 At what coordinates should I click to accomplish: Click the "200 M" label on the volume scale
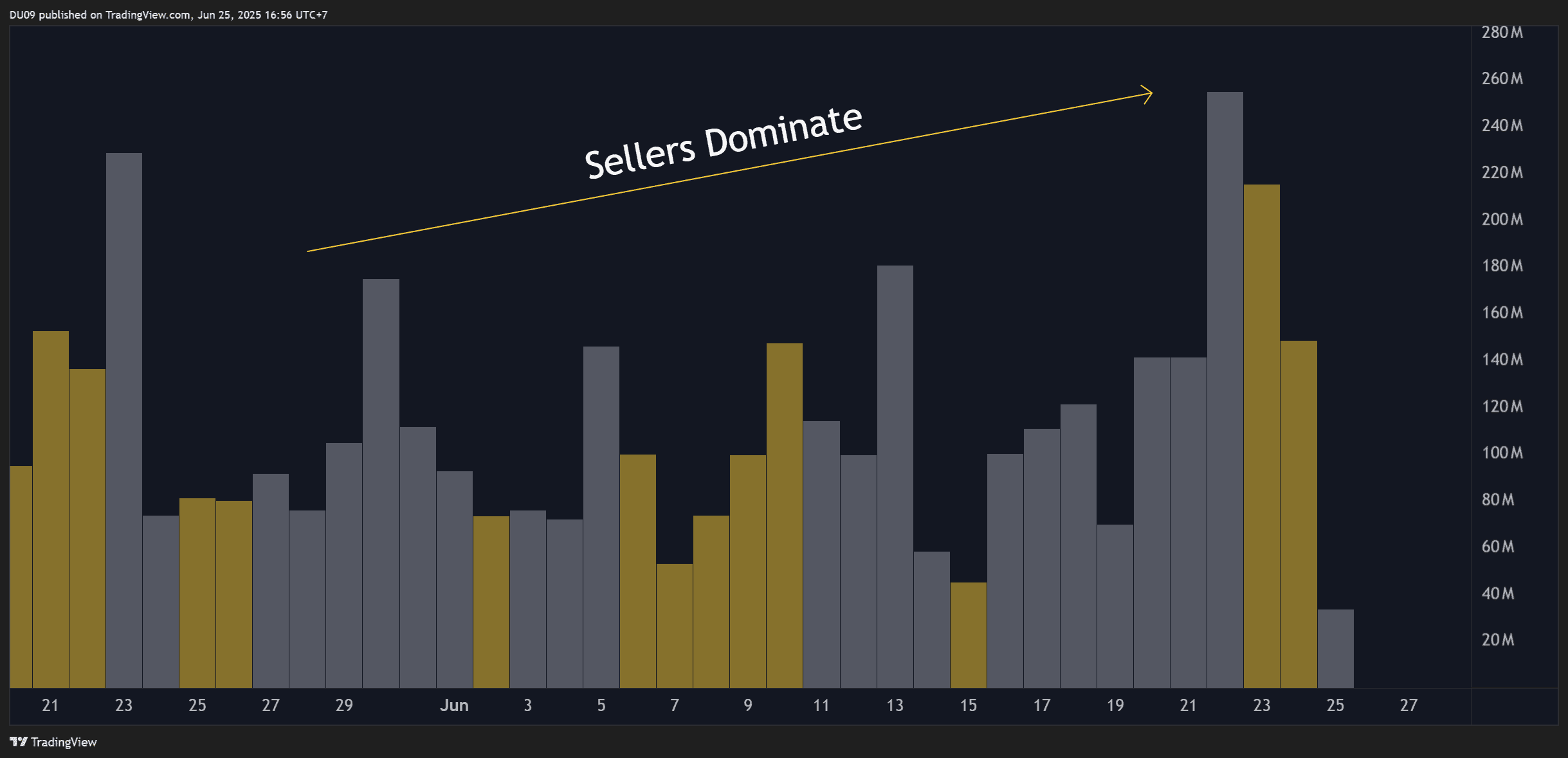point(1502,219)
